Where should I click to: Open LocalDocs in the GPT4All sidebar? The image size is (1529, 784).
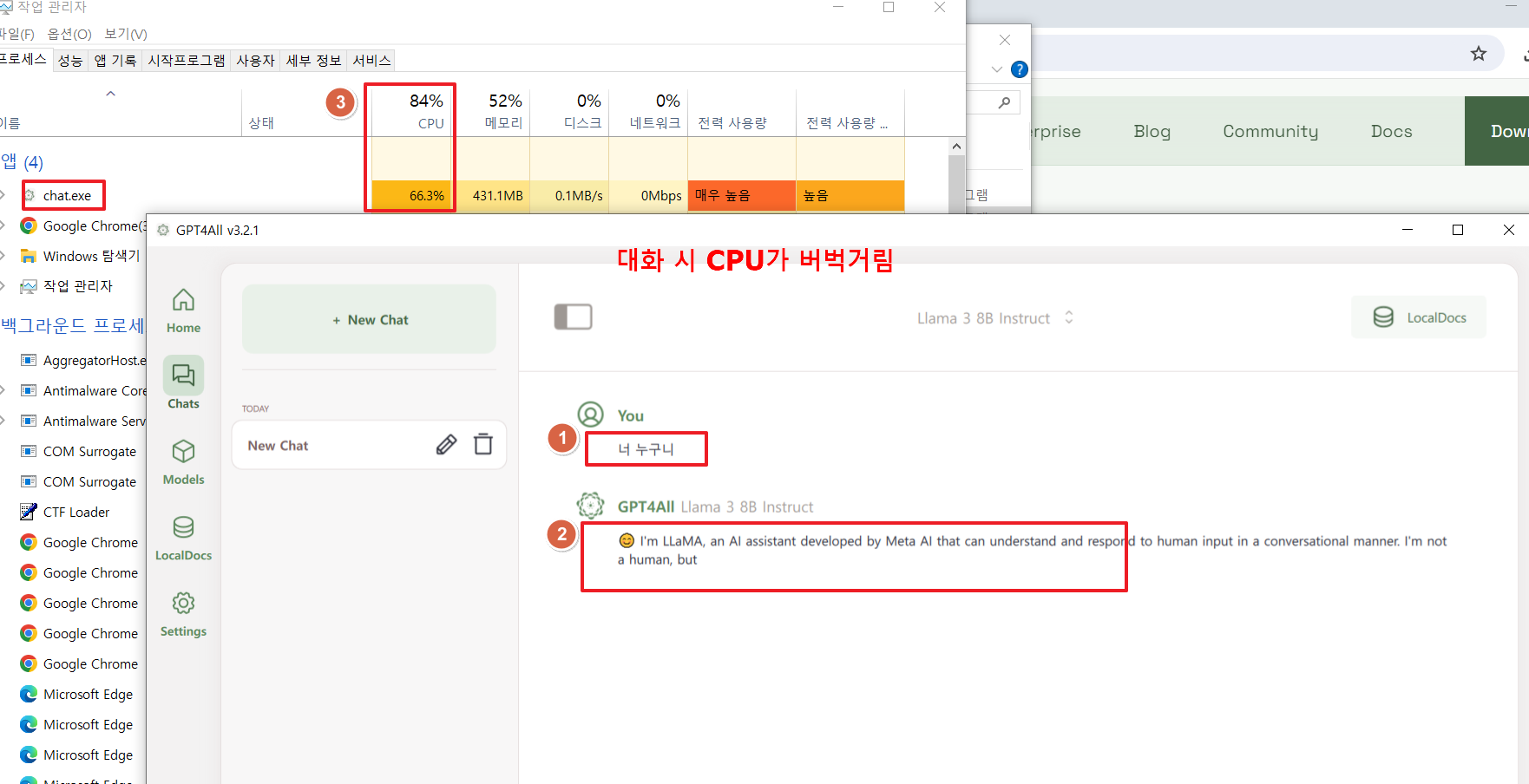pos(183,539)
